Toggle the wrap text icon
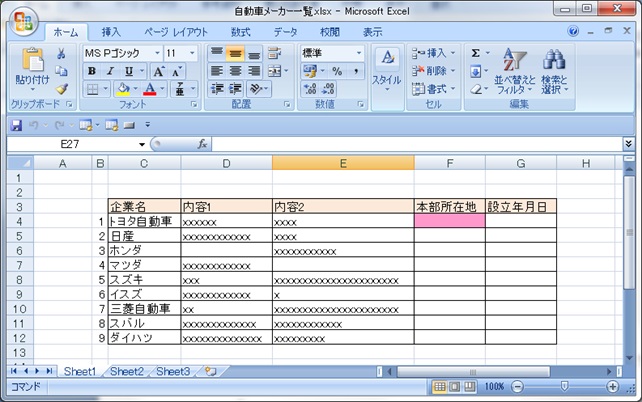This screenshot has height=402, width=642. coord(274,53)
